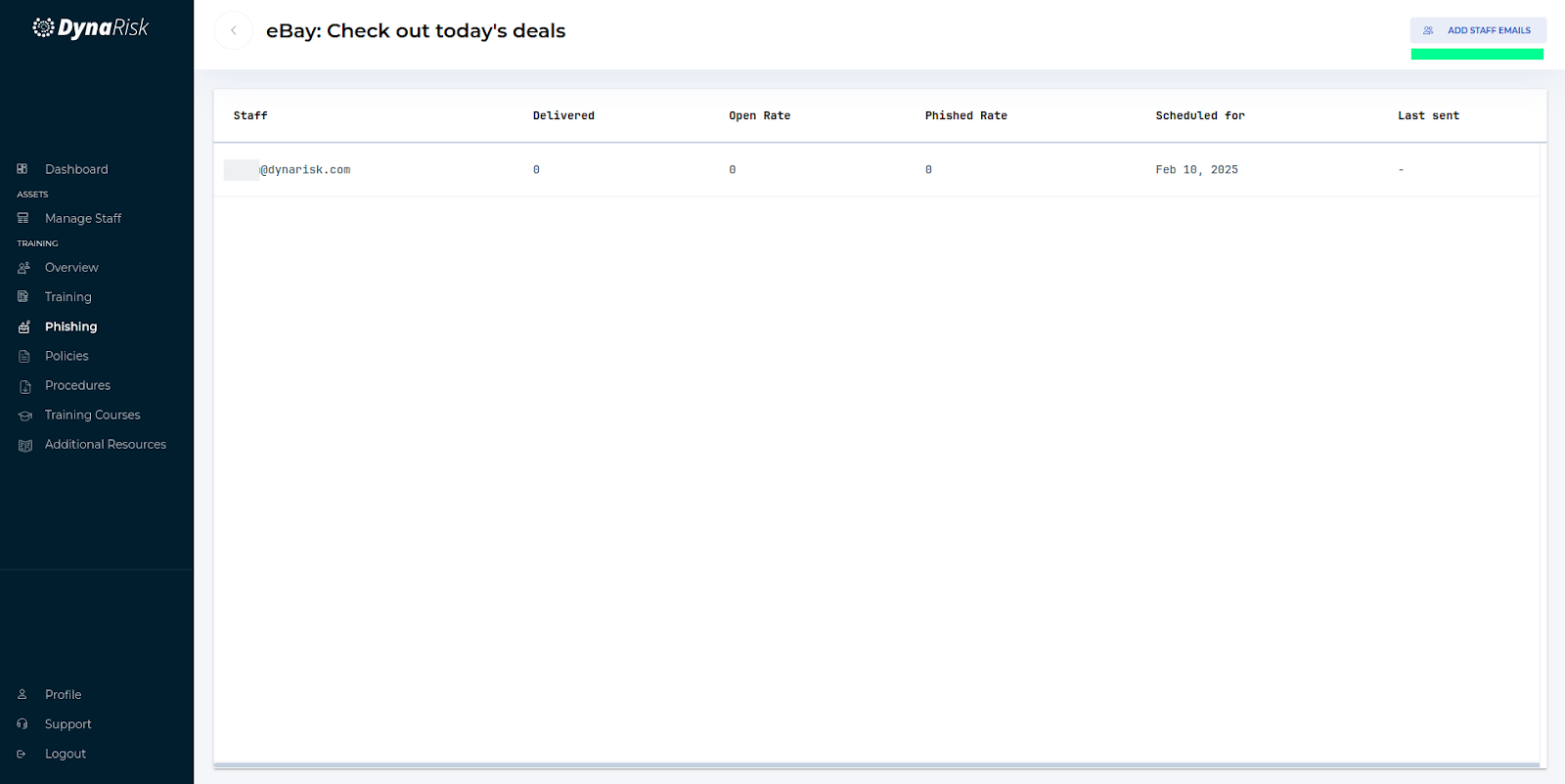Click the Profile user icon

pyautogui.click(x=22, y=694)
